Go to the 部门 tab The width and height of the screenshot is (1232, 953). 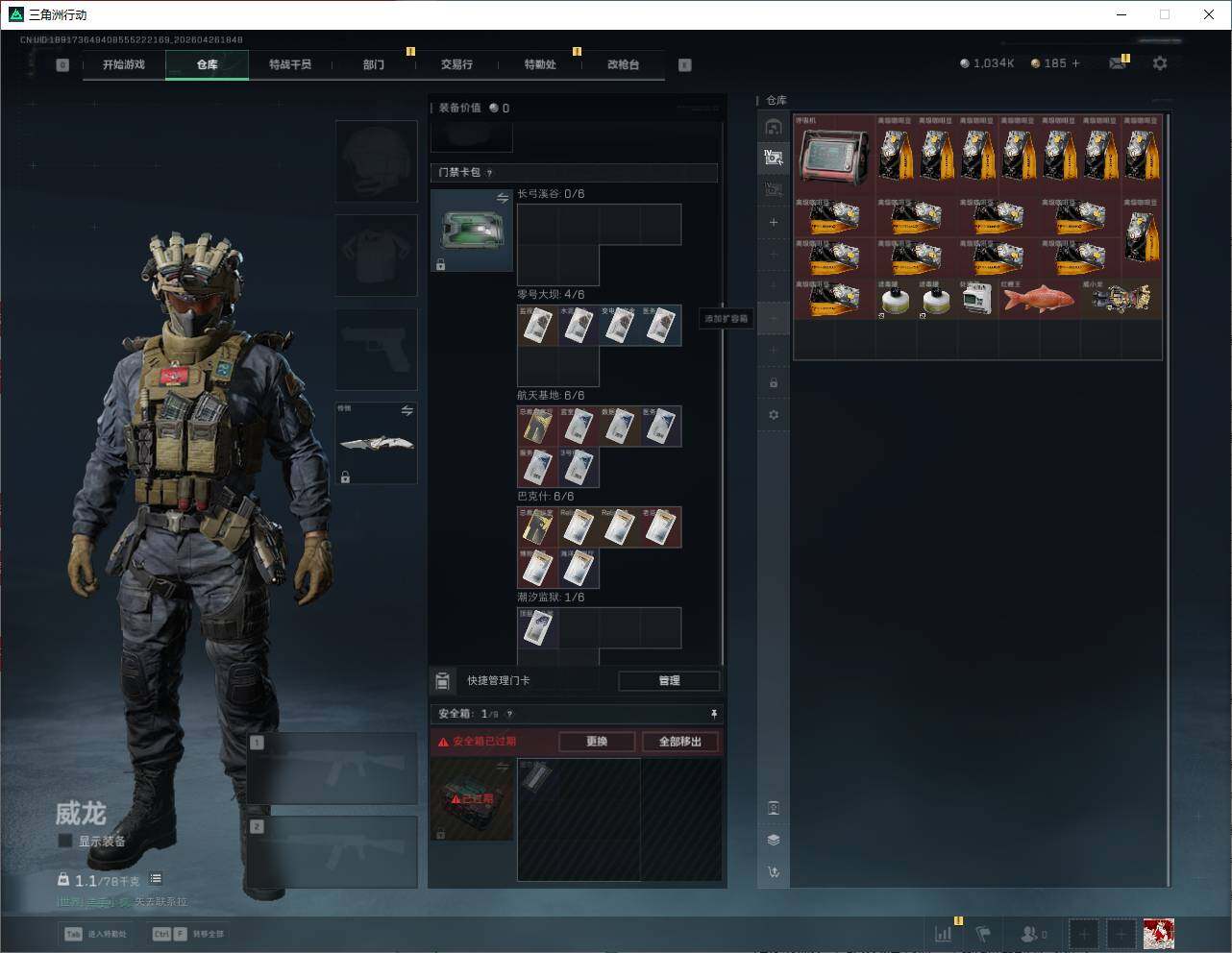click(x=374, y=64)
